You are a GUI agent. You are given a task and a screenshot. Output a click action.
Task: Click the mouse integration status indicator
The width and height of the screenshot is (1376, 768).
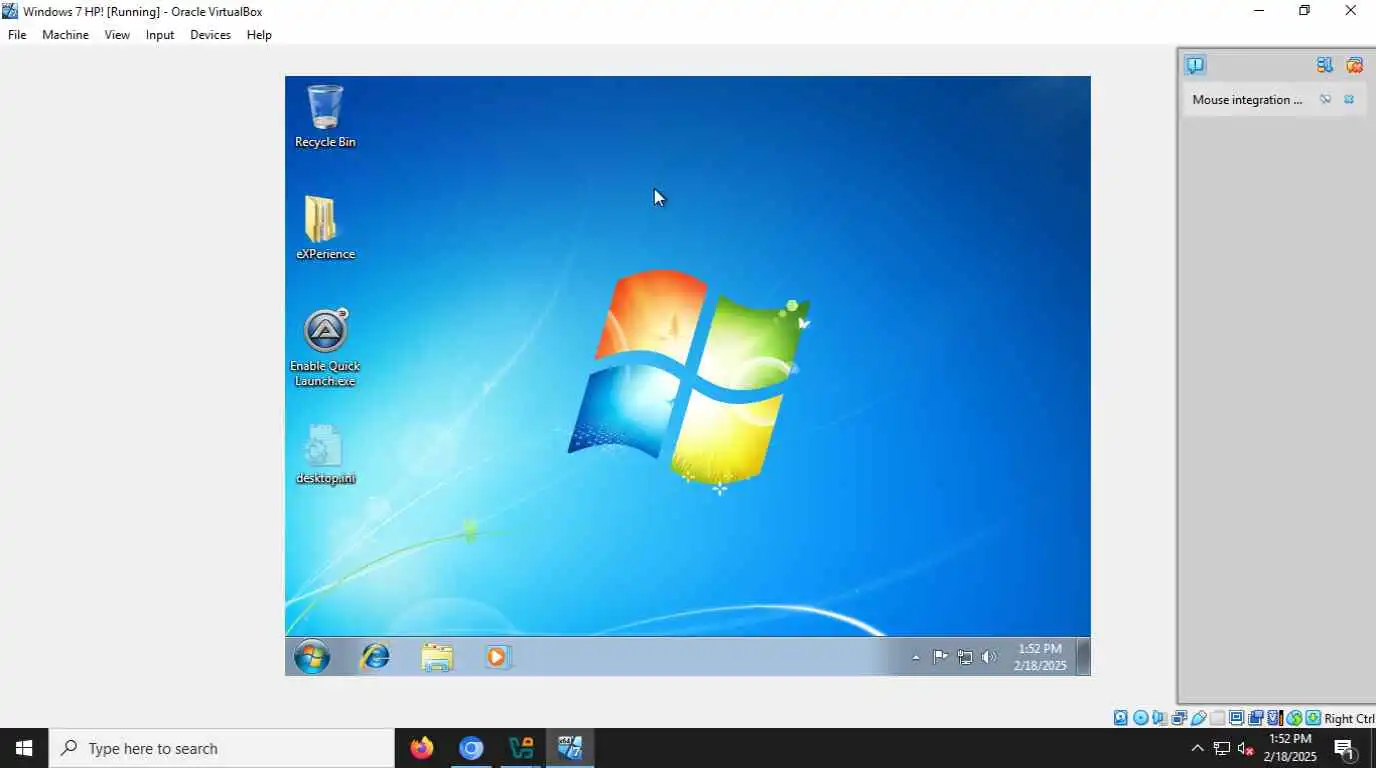click(x=1293, y=718)
